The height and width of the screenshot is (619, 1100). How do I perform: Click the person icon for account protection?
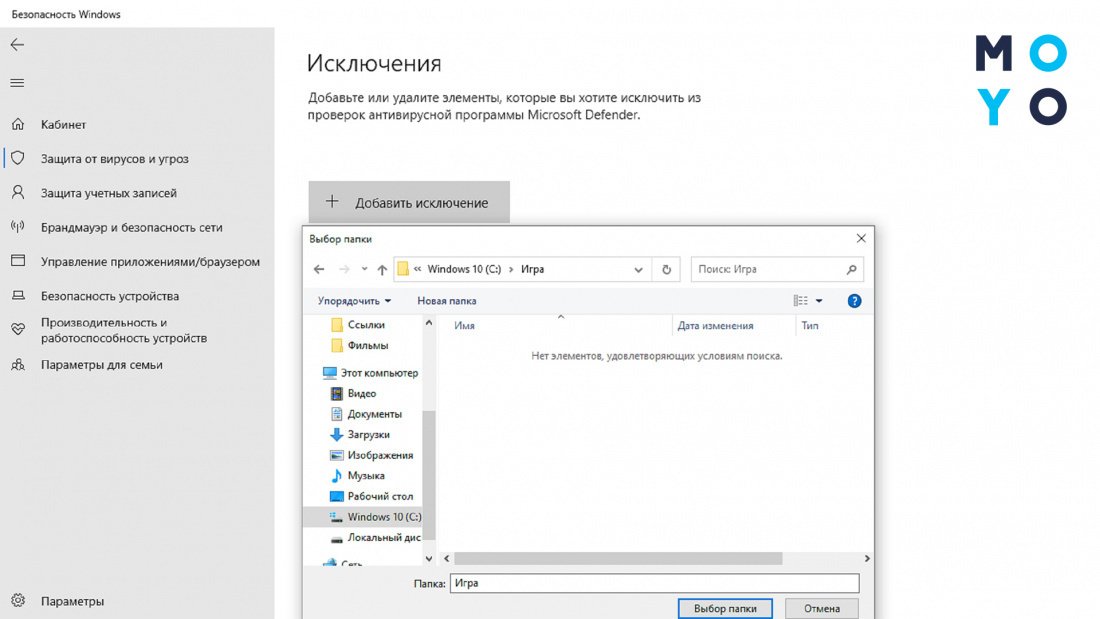pyautogui.click(x=18, y=192)
